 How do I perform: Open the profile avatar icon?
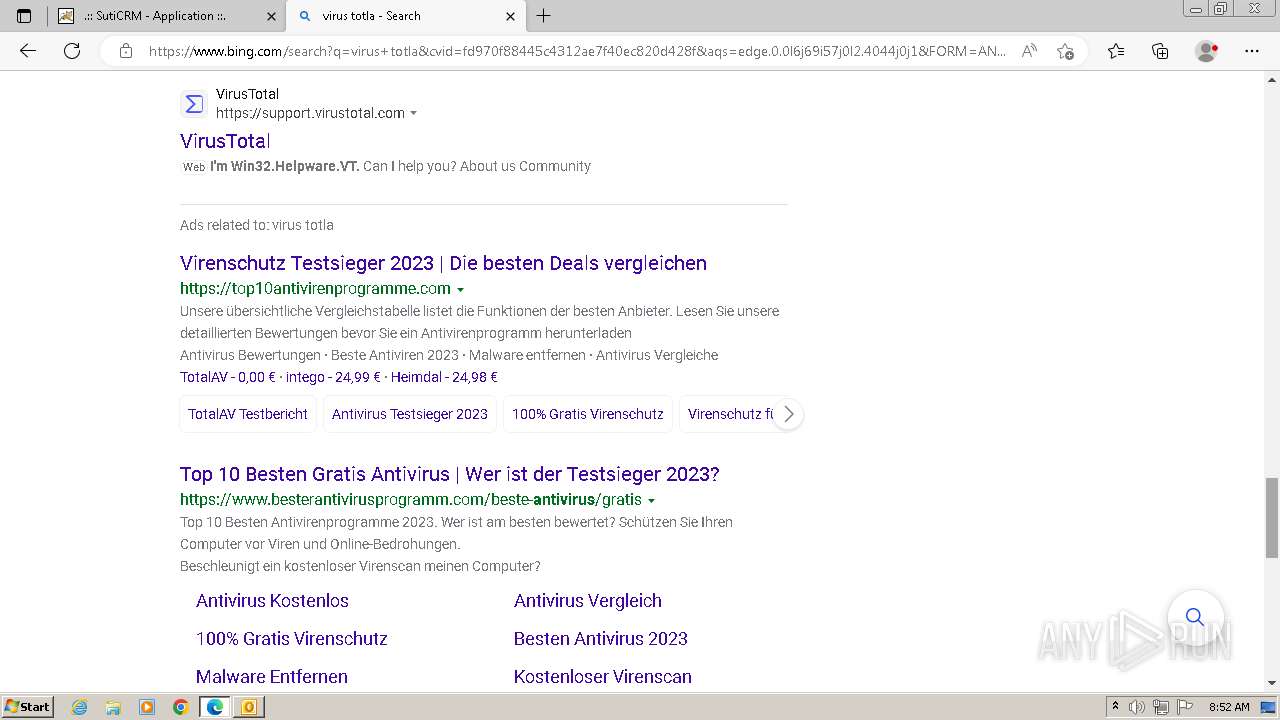click(1207, 51)
